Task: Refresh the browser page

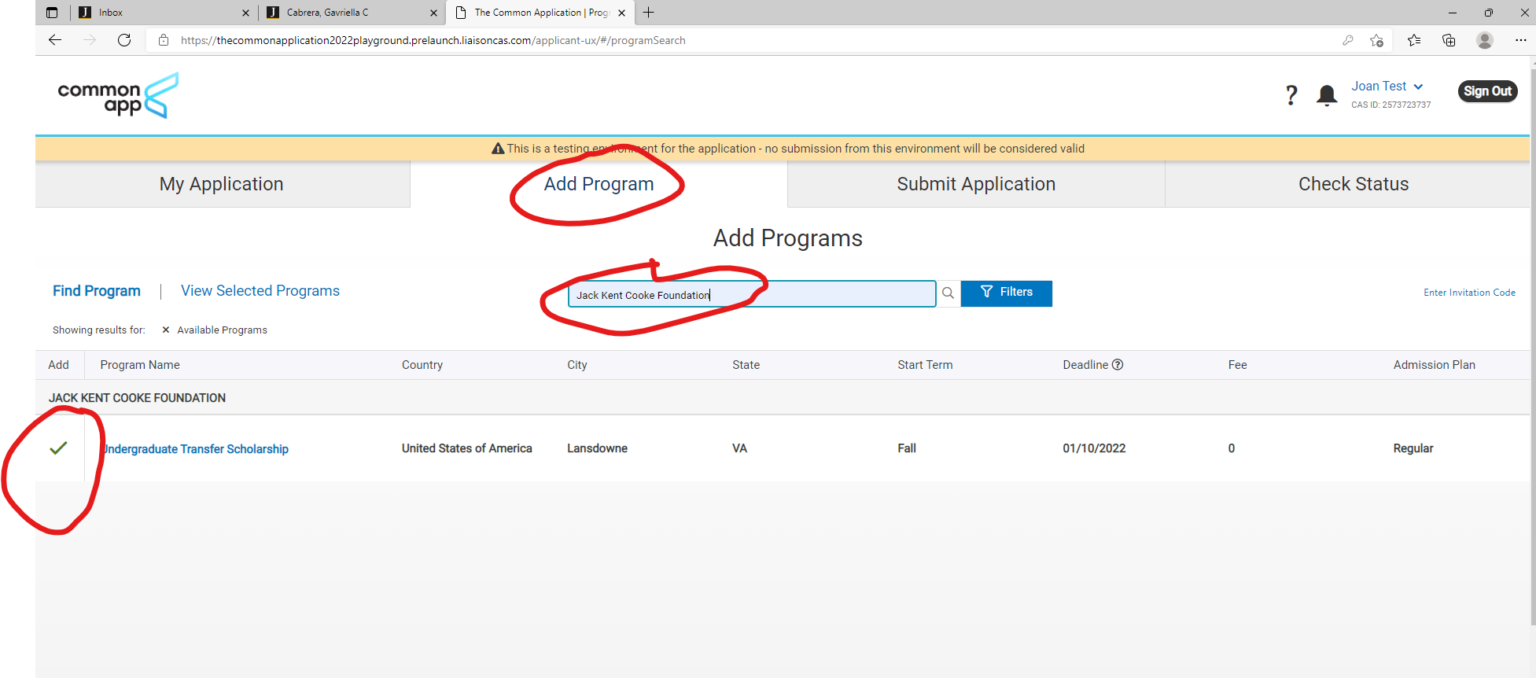Action: pos(124,40)
